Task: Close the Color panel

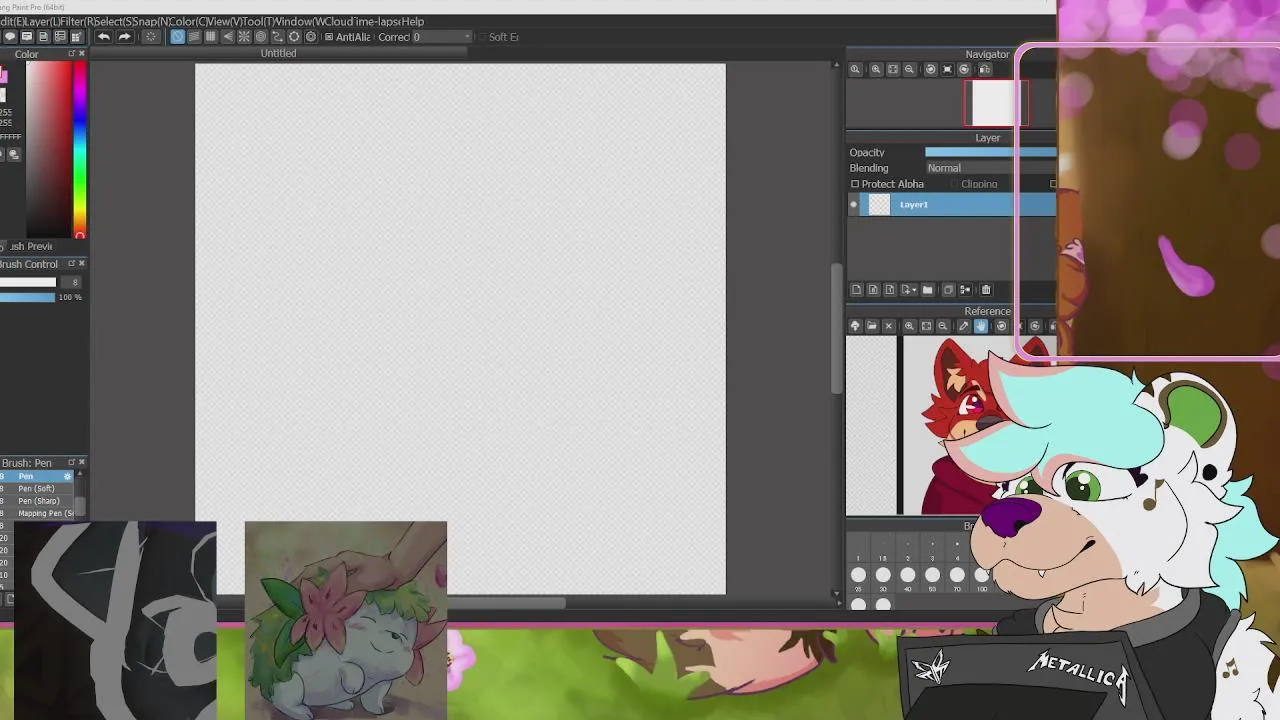Action: point(82,54)
